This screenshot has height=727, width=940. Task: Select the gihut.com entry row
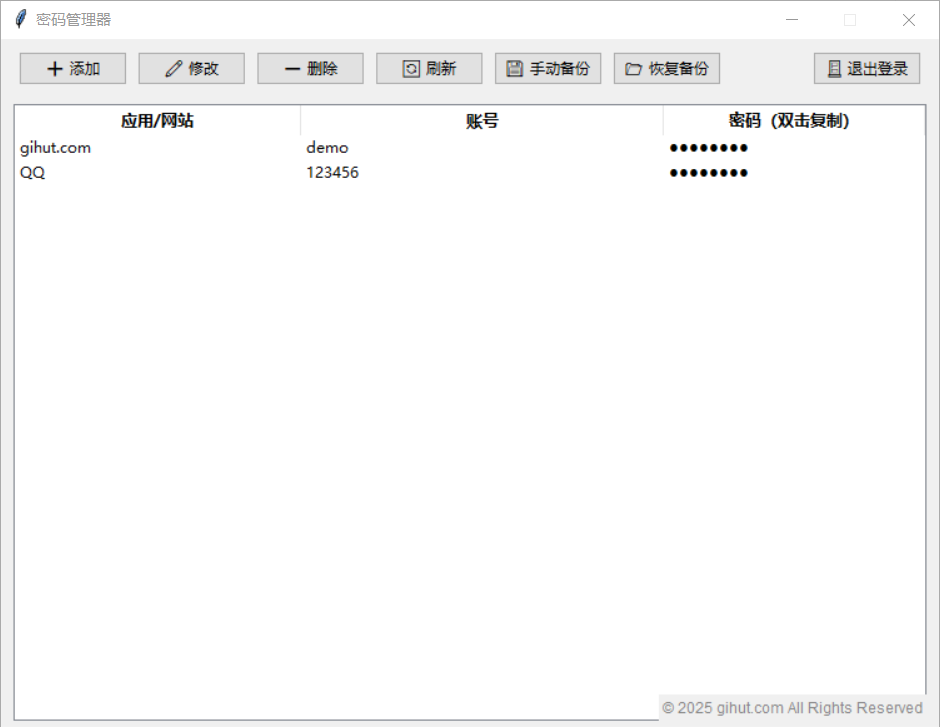click(x=56, y=148)
